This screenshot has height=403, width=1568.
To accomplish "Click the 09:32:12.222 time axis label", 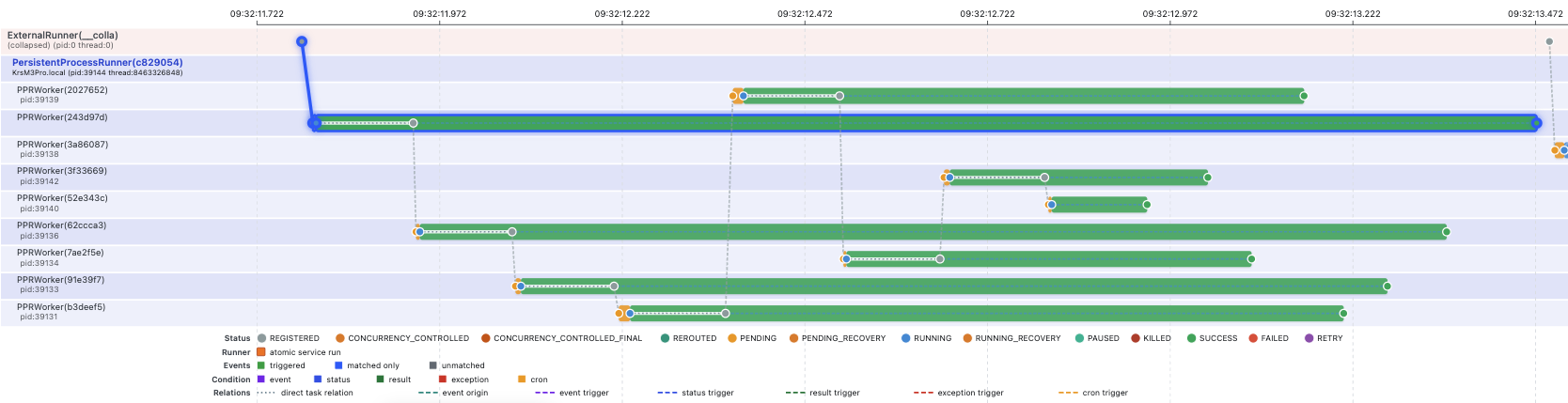I will (622, 14).
